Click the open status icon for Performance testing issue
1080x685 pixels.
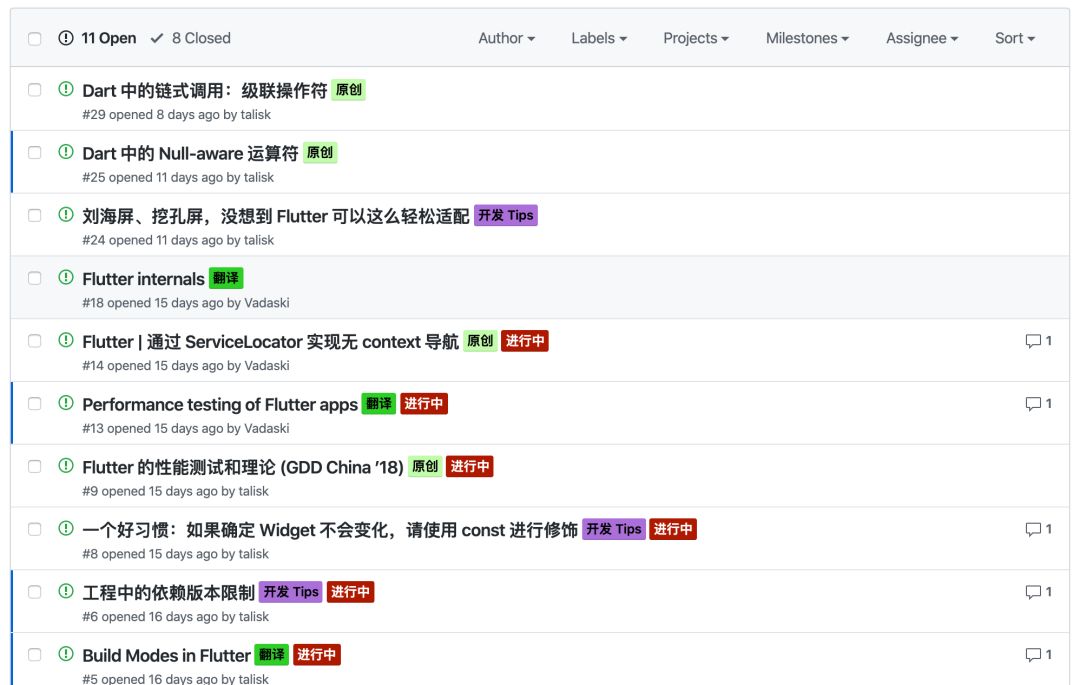65,402
